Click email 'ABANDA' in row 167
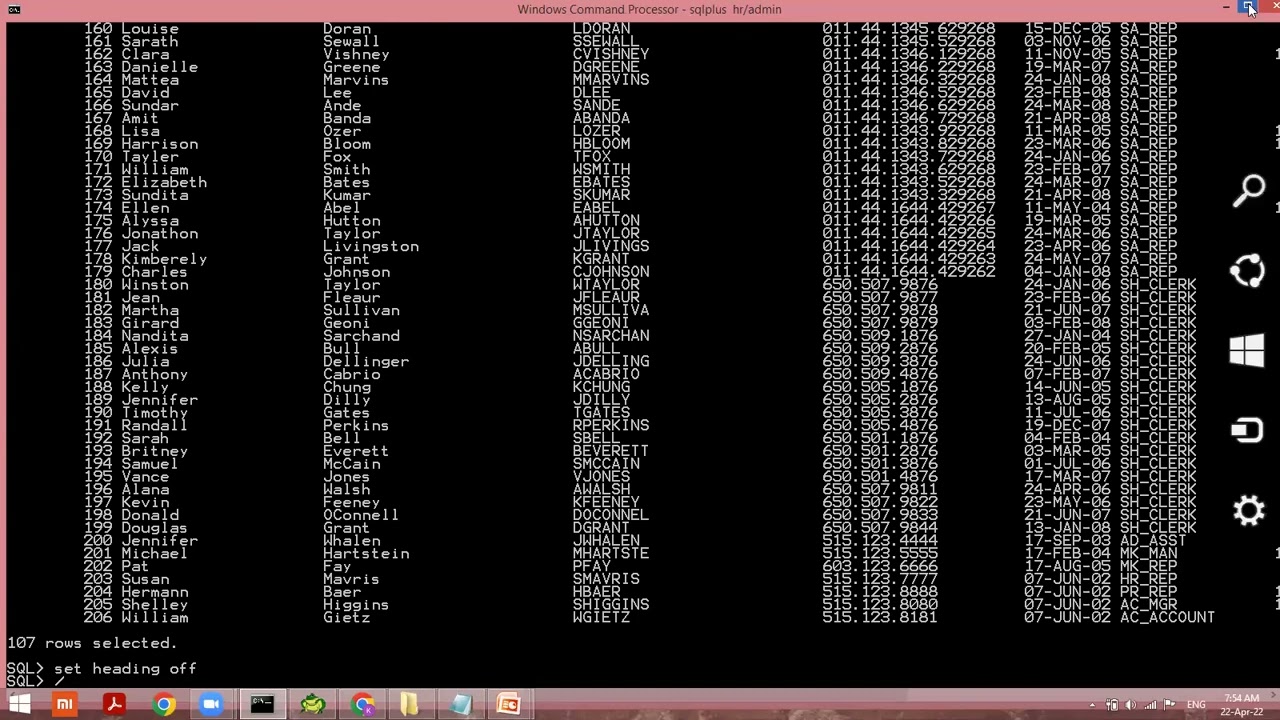 pyautogui.click(x=601, y=118)
